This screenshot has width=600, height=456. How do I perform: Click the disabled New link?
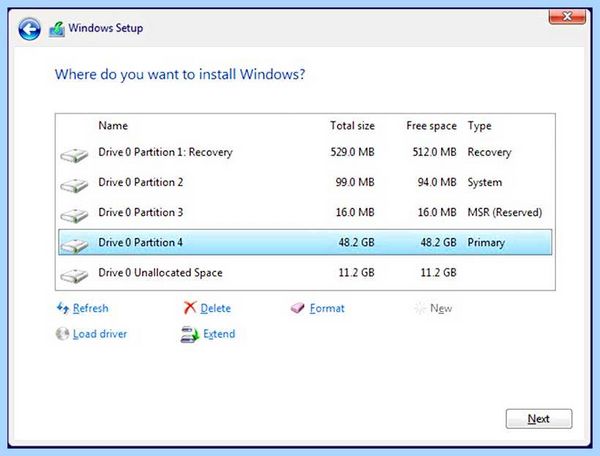[441, 308]
